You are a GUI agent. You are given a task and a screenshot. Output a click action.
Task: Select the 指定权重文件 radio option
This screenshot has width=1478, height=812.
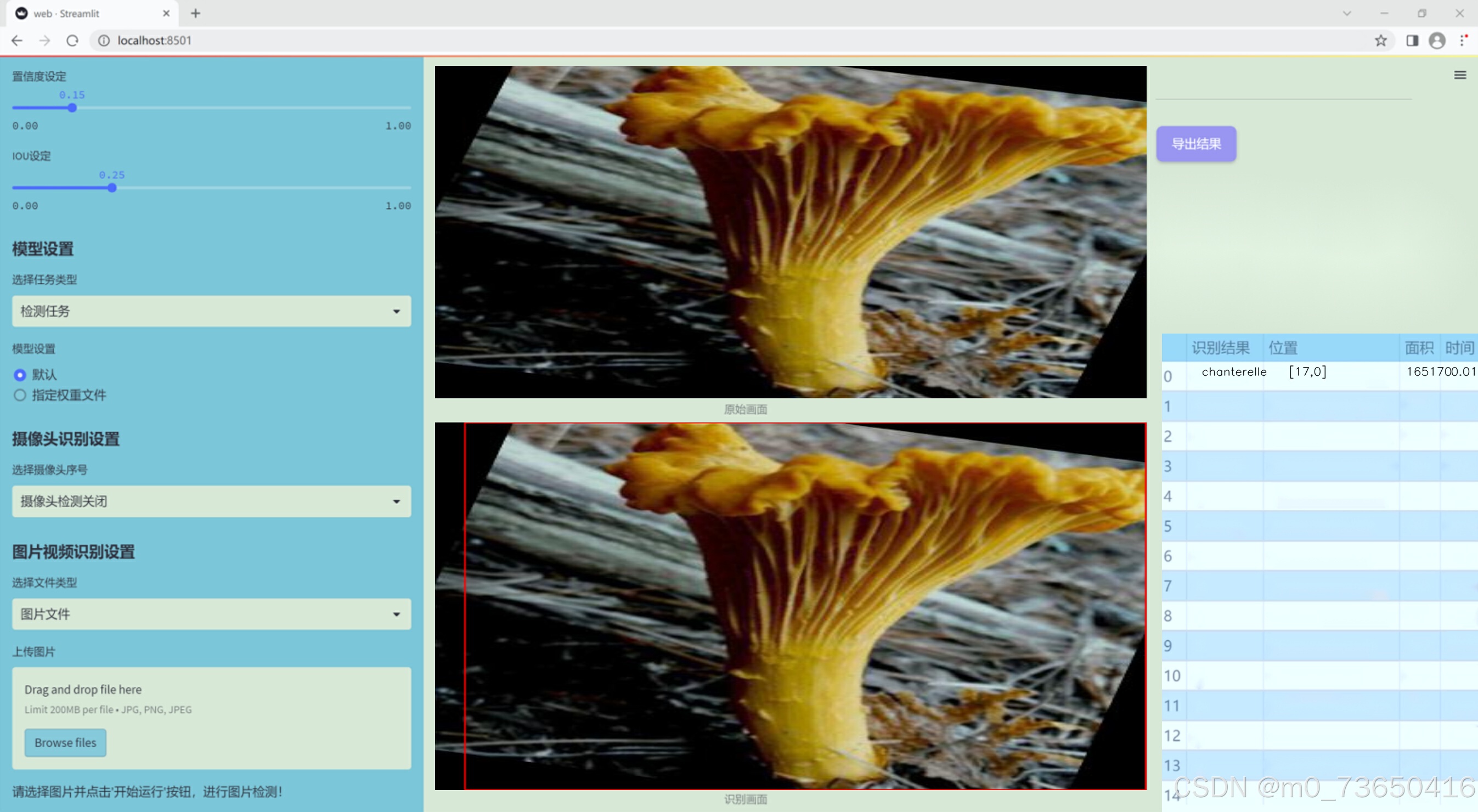coord(20,395)
